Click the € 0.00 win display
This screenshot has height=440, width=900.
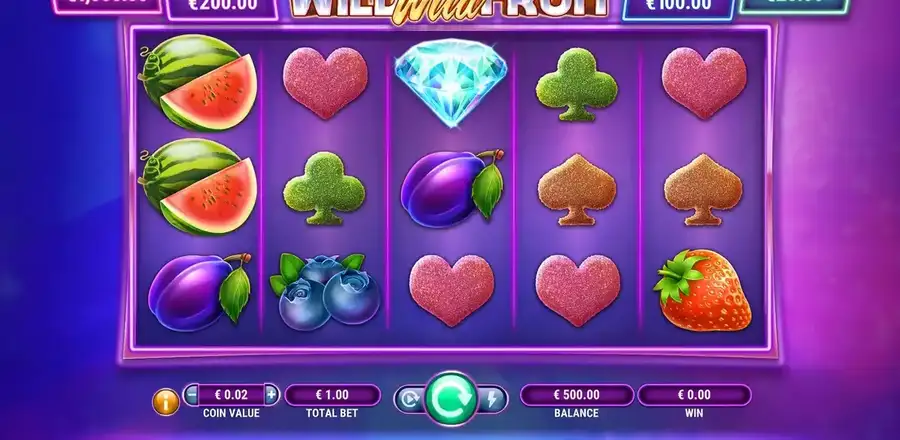click(694, 395)
